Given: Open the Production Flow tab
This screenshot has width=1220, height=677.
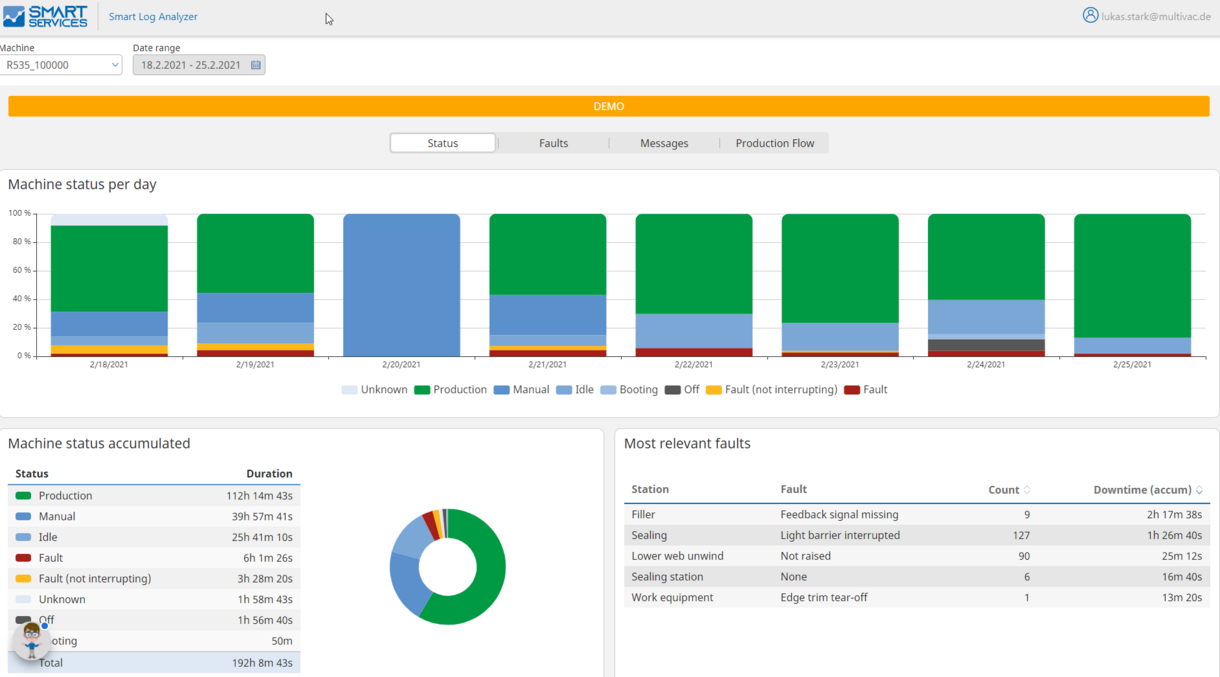Looking at the screenshot, I should (774, 143).
